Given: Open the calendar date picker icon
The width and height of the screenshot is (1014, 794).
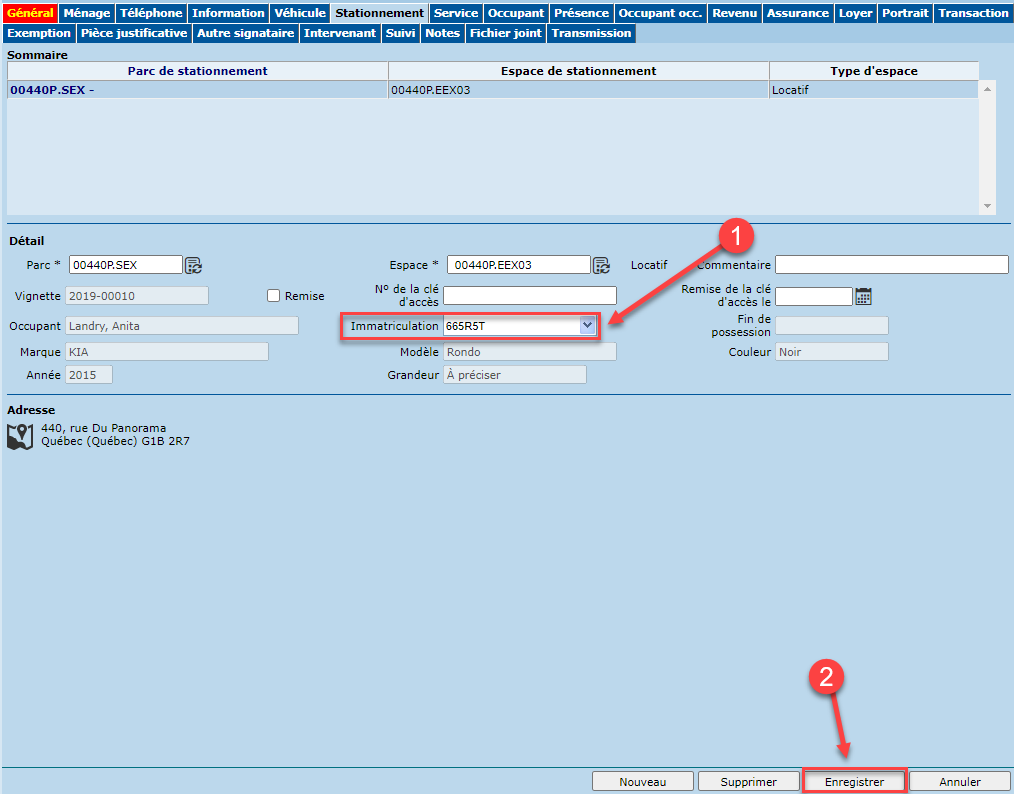Looking at the screenshot, I should tap(864, 296).
